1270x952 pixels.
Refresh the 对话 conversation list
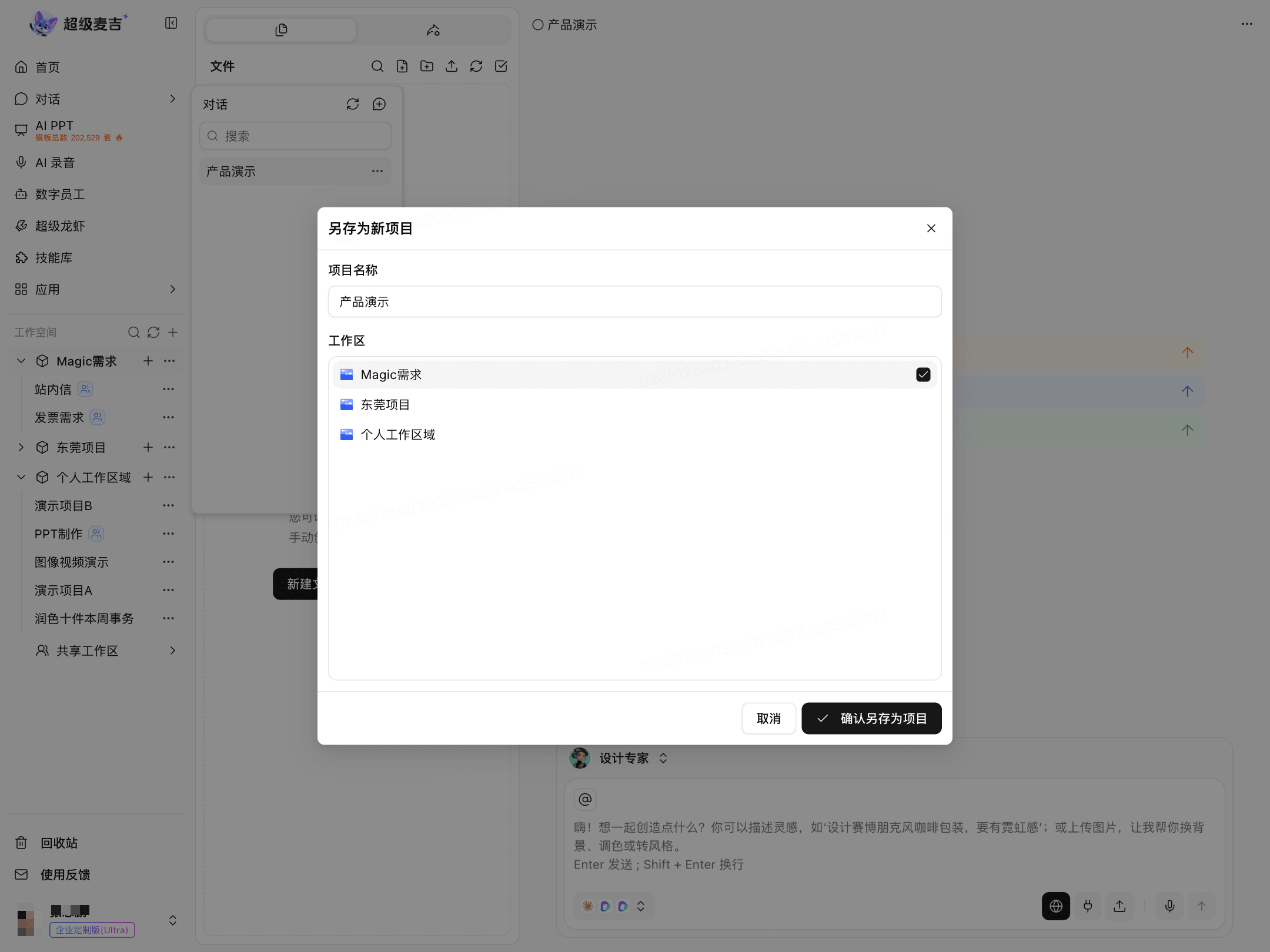click(x=353, y=104)
